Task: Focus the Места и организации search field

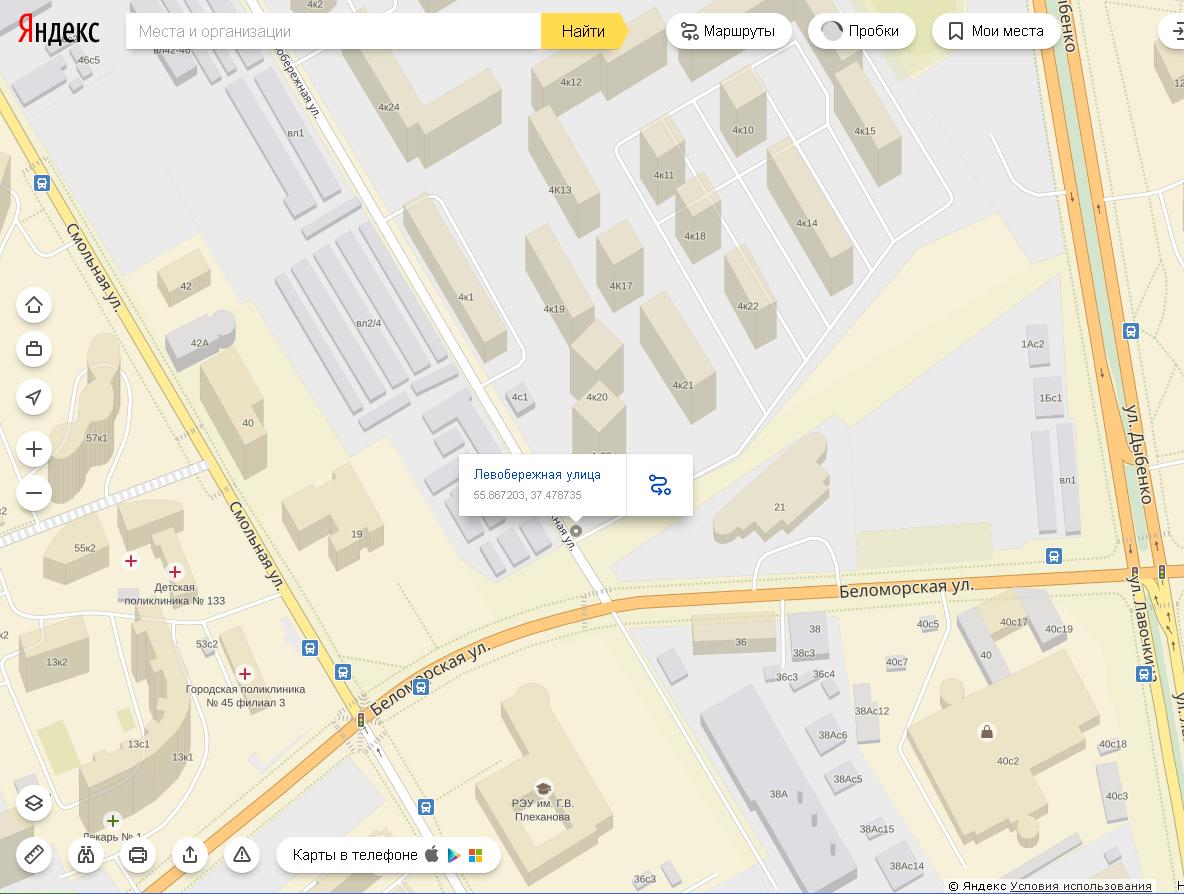Action: pos(333,31)
